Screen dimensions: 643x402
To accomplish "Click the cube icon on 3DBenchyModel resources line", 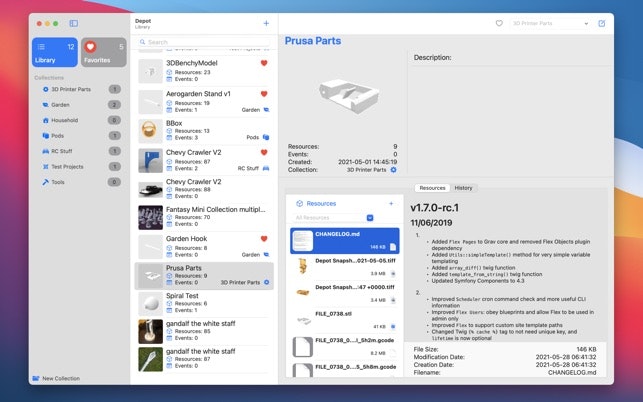I will point(169,72).
